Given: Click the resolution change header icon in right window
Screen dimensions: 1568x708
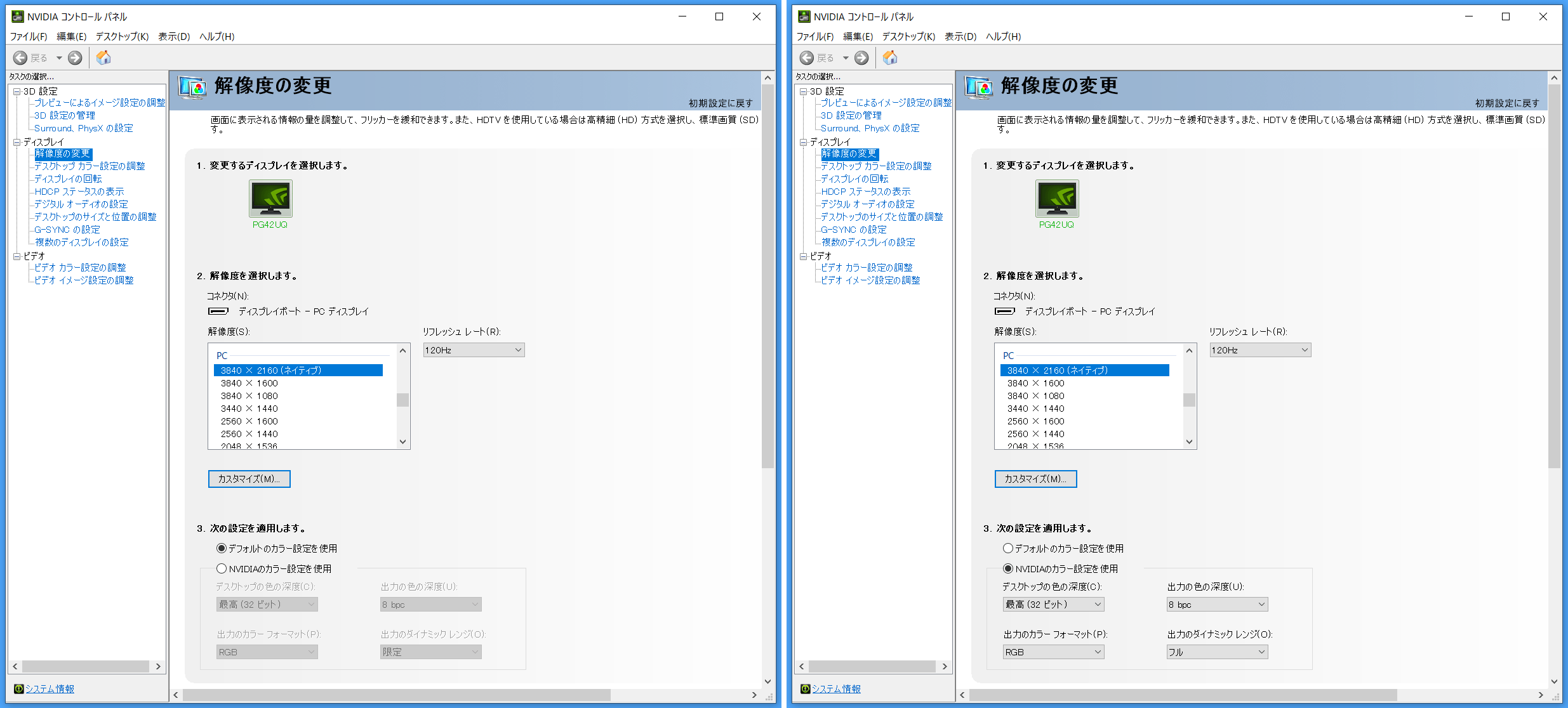Looking at the screenshot, I should pyautogui.click(x=979, y=87).
